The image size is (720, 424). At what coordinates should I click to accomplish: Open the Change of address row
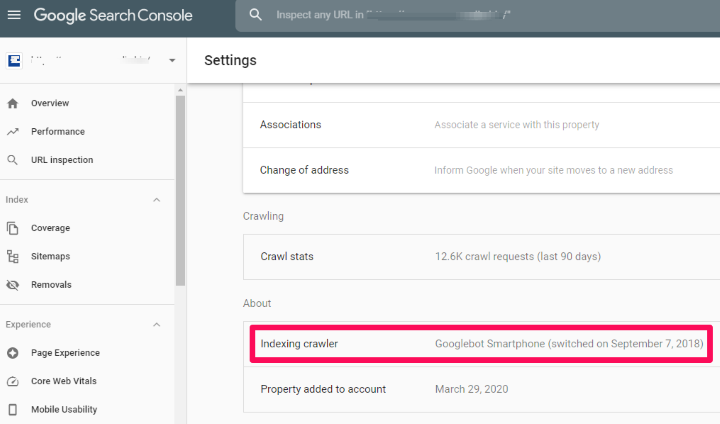481,170
